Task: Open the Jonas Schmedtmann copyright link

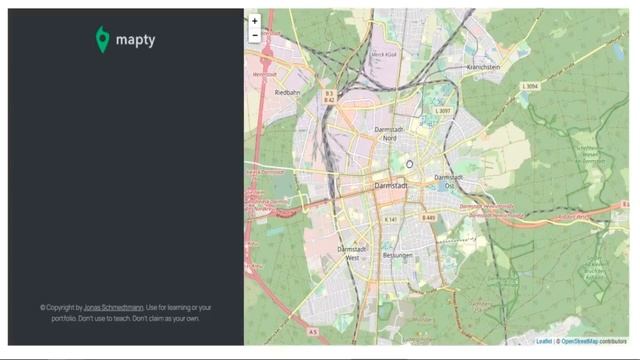Action: click(113, 307)
